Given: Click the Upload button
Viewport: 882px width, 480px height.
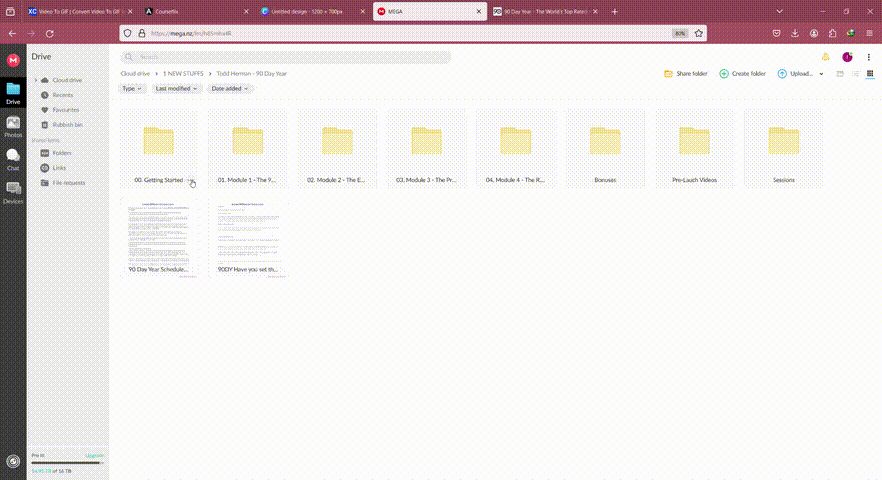Looking at the screenshot, I should [x=795, y=74].
